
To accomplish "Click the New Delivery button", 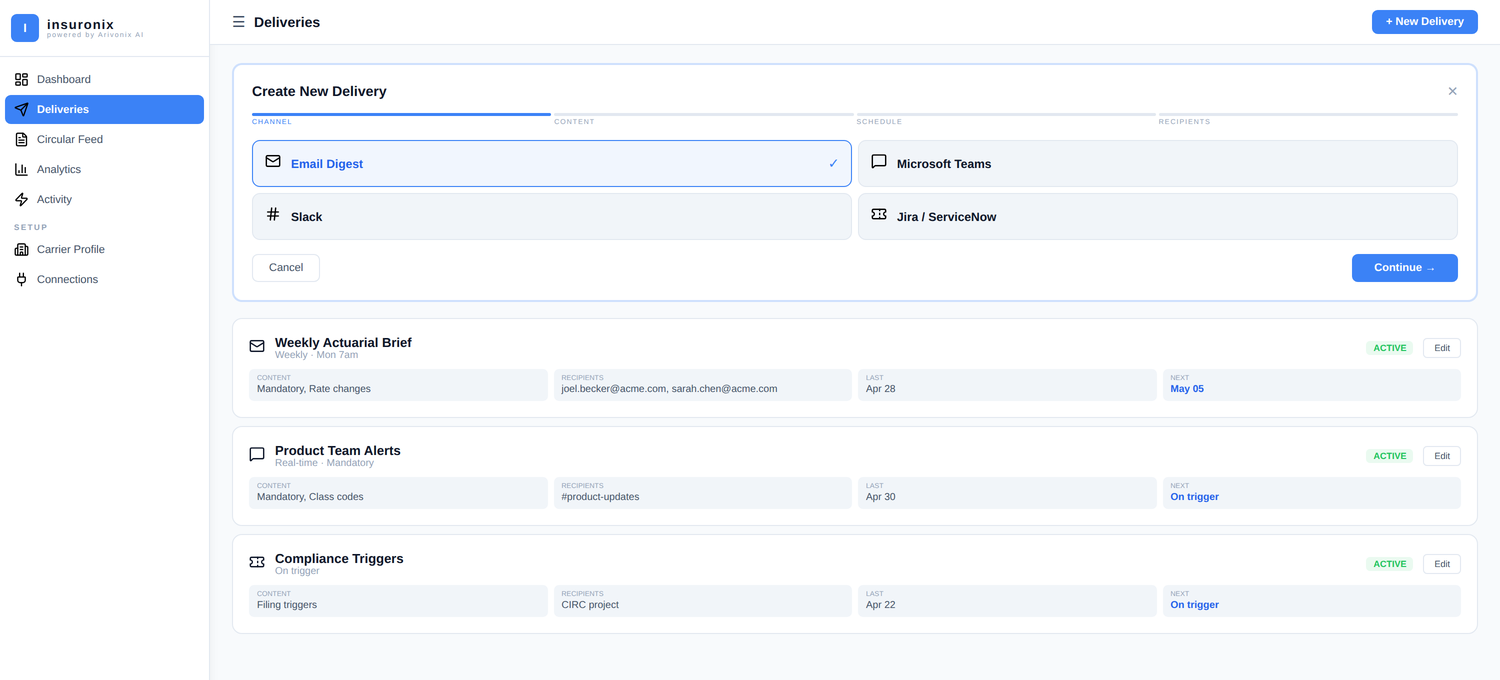I will (x=1425, y=21).
